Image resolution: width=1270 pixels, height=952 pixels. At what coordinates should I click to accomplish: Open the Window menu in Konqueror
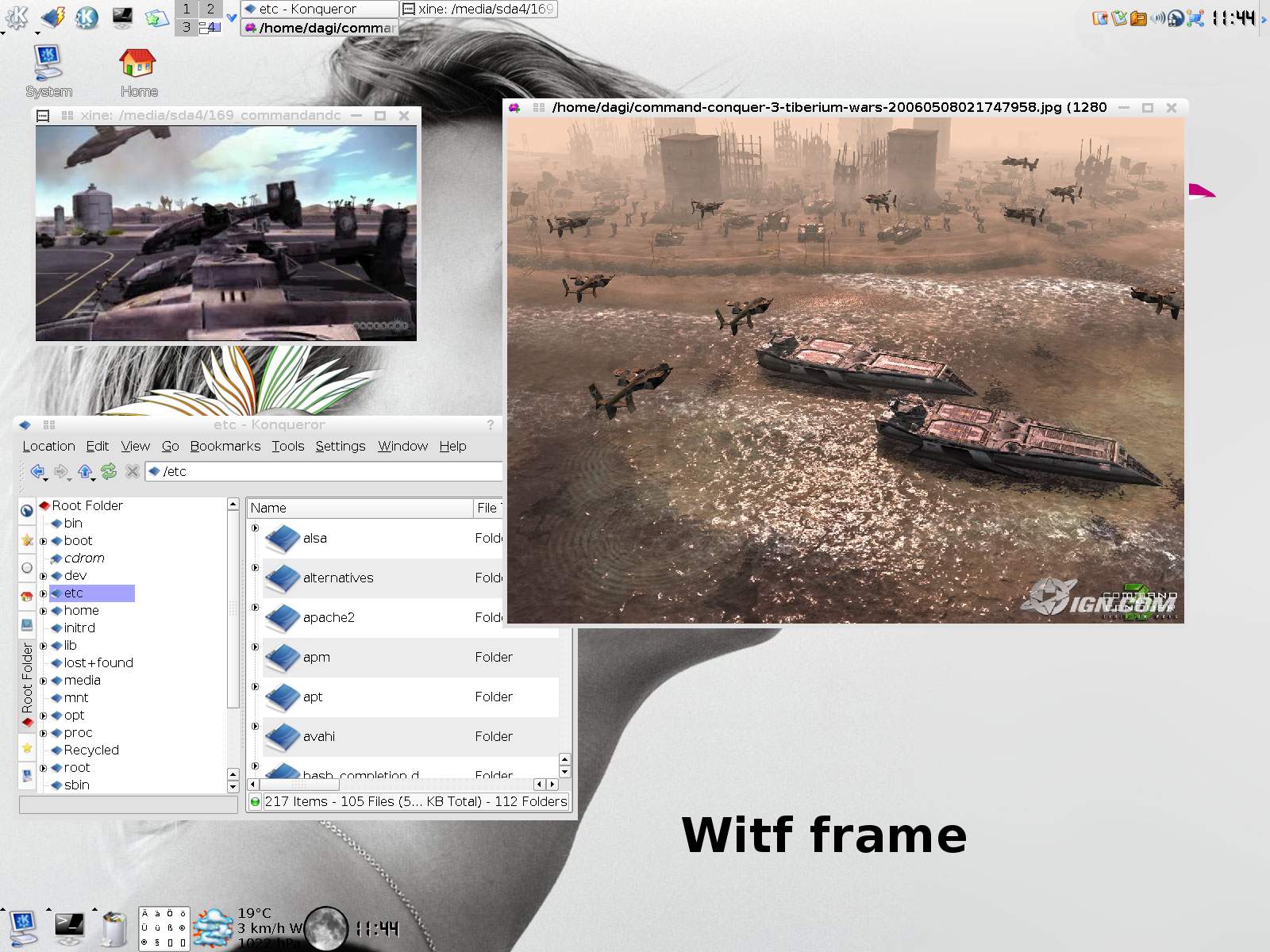402,446
